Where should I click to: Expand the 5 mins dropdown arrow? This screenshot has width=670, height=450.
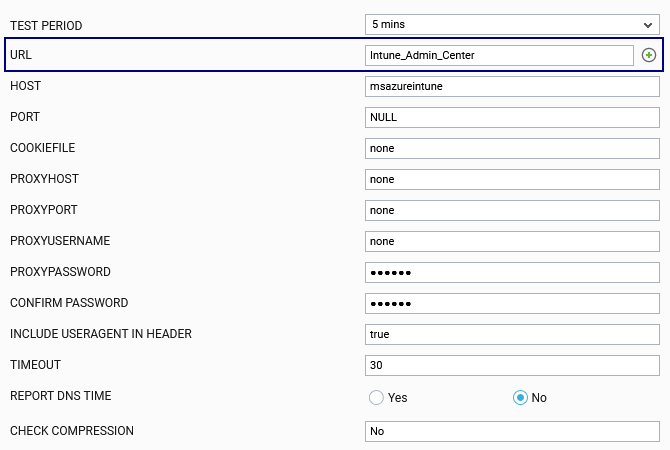coord(648,25)
